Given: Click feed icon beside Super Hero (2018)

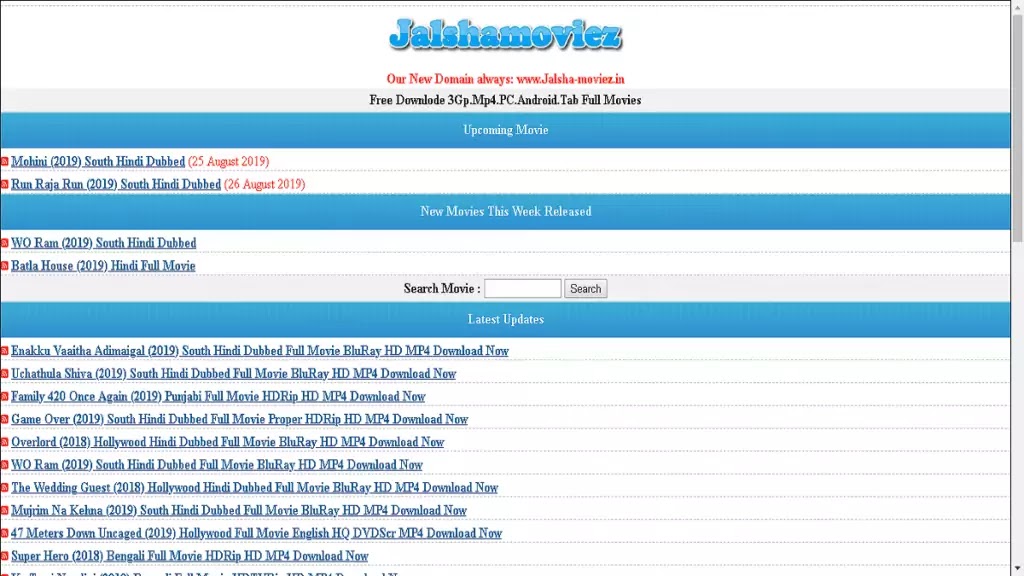Looking at the screenshot, I should click(x=5, y=556).
